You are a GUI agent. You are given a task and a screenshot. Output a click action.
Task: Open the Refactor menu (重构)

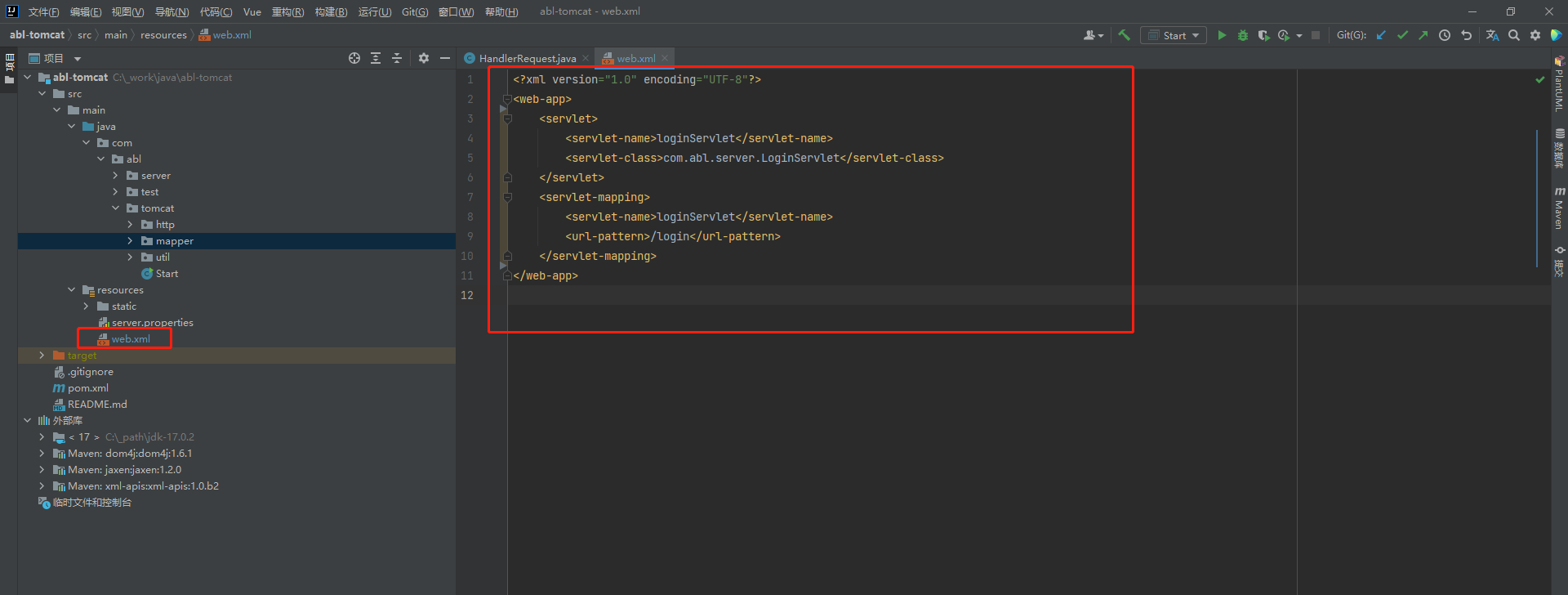(287, 11)
